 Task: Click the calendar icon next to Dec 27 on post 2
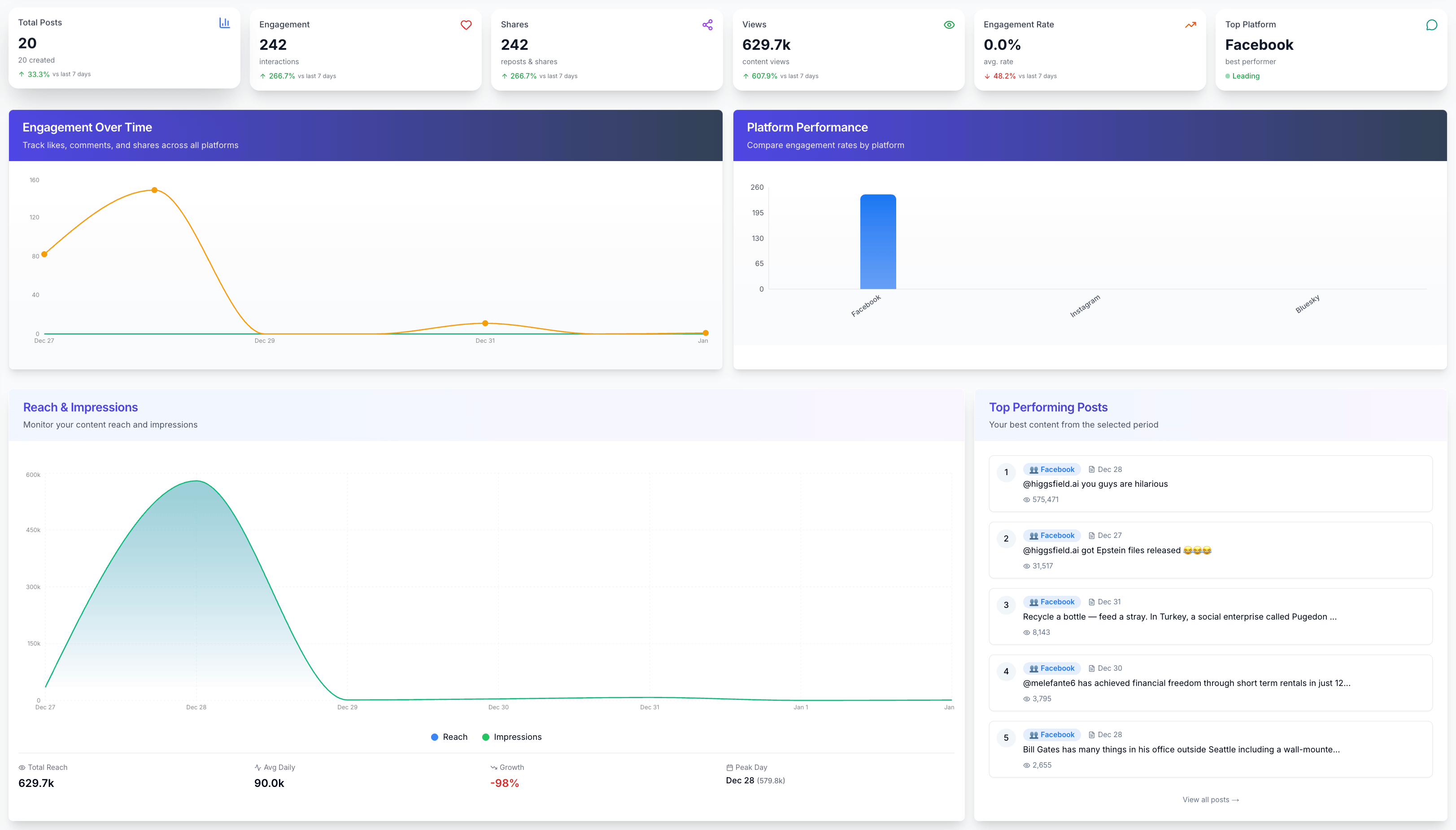(x=1092, y=535)
